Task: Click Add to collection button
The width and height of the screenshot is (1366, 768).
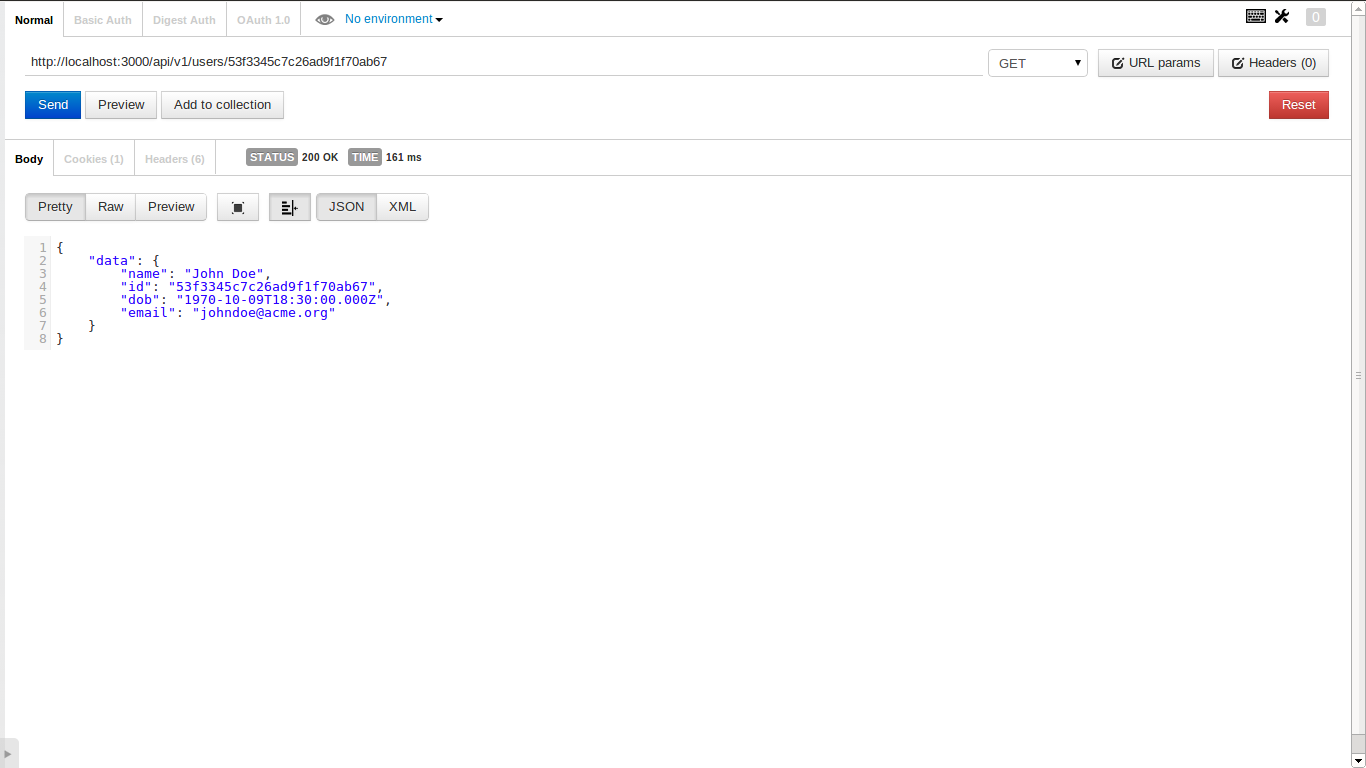Action: click(222, 105)
